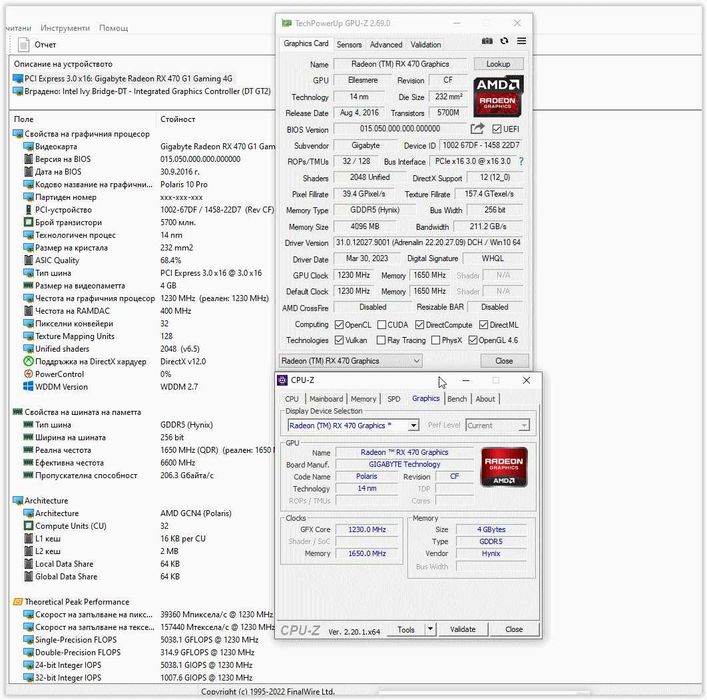This screenshot has width=707, height=700.
Task: Toggle the DirectML checkbox
Action: 484,325
